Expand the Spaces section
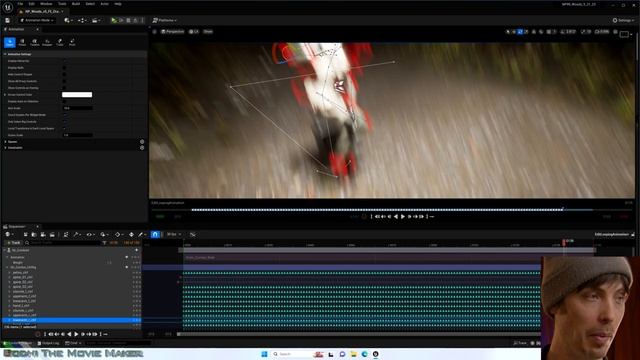Screen dimensions: 640x360 (5, 142)
